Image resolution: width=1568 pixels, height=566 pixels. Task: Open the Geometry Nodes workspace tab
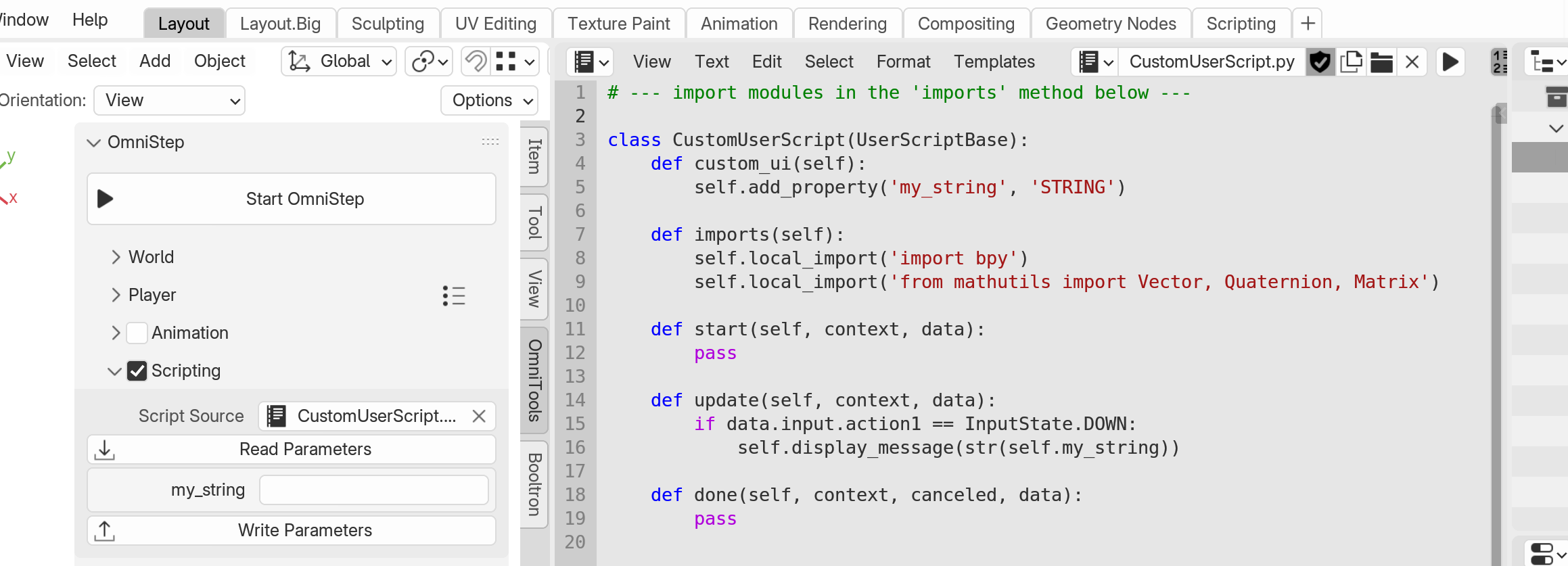pyautogui.click(x=1111, y=24)
